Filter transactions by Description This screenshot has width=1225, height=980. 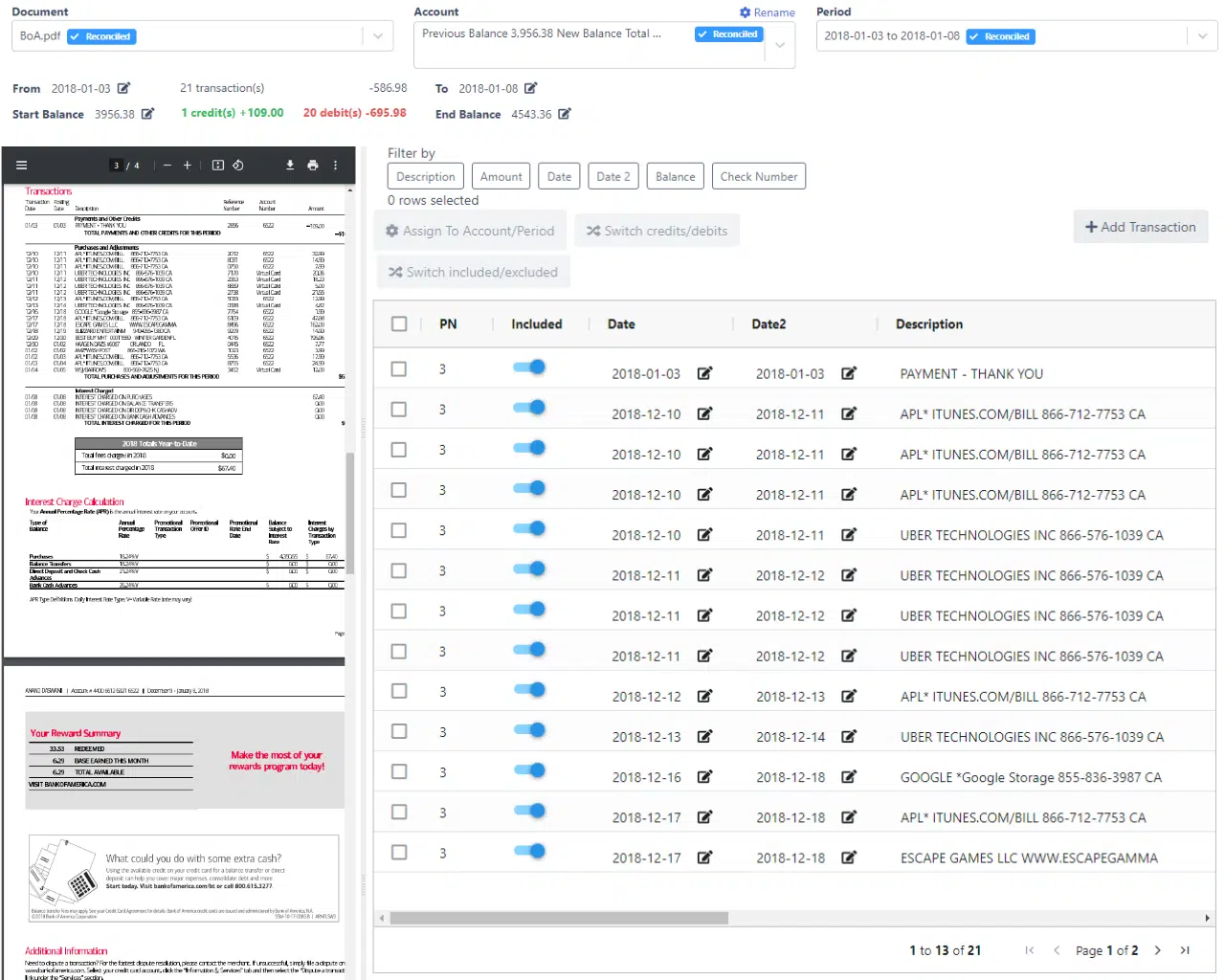coord(425,176)
